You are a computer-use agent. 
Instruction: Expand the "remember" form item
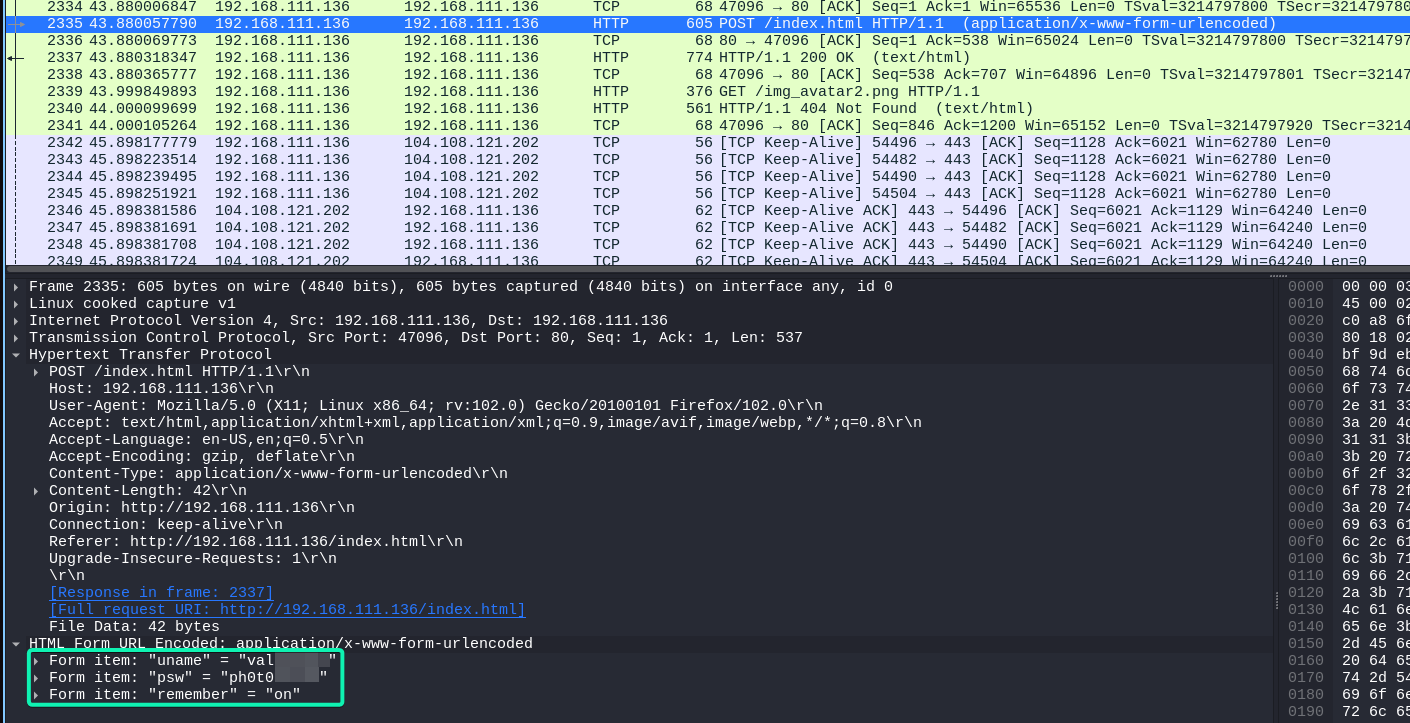click(x=37, y=695)
